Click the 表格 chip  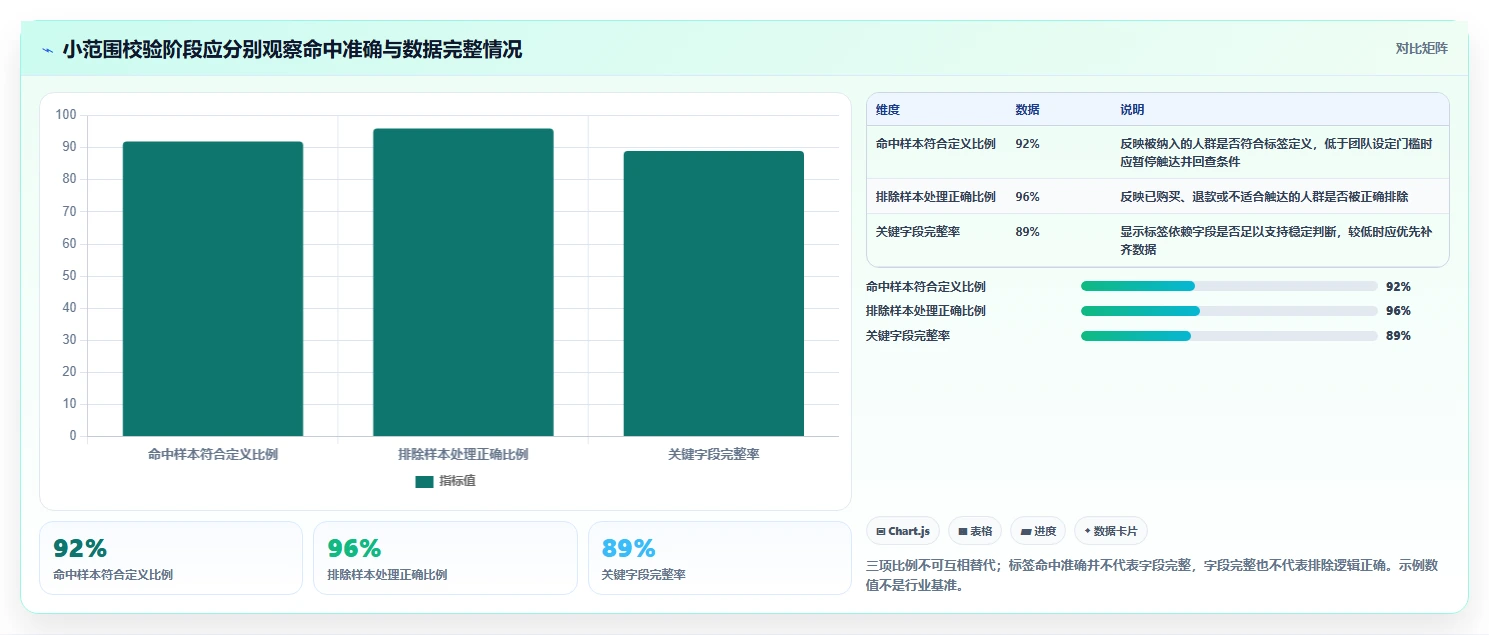975,531
